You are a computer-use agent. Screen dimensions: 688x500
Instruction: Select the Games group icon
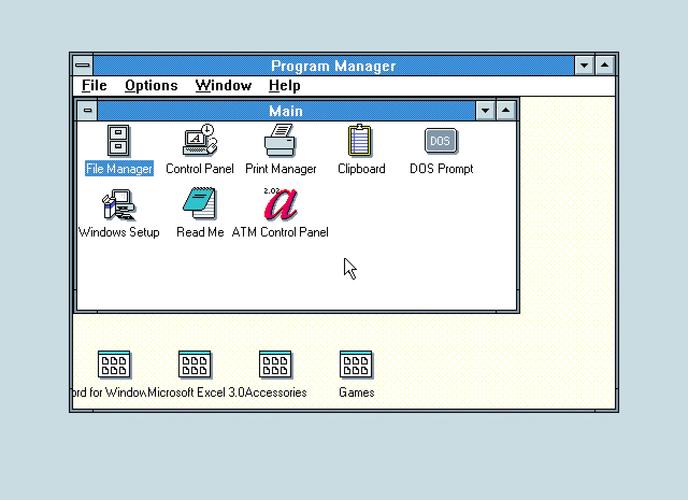pyautogui.click(x=356, y=364)
